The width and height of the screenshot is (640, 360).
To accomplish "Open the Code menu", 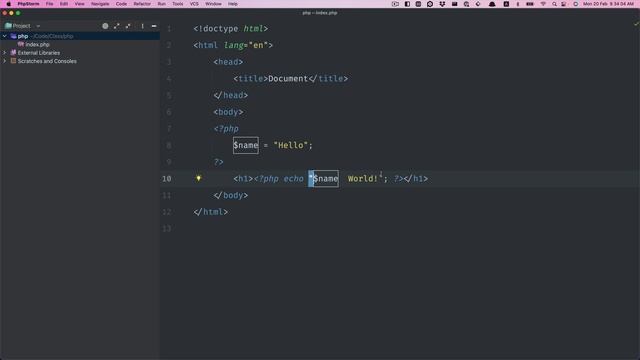I will click(x=121, y=4).
